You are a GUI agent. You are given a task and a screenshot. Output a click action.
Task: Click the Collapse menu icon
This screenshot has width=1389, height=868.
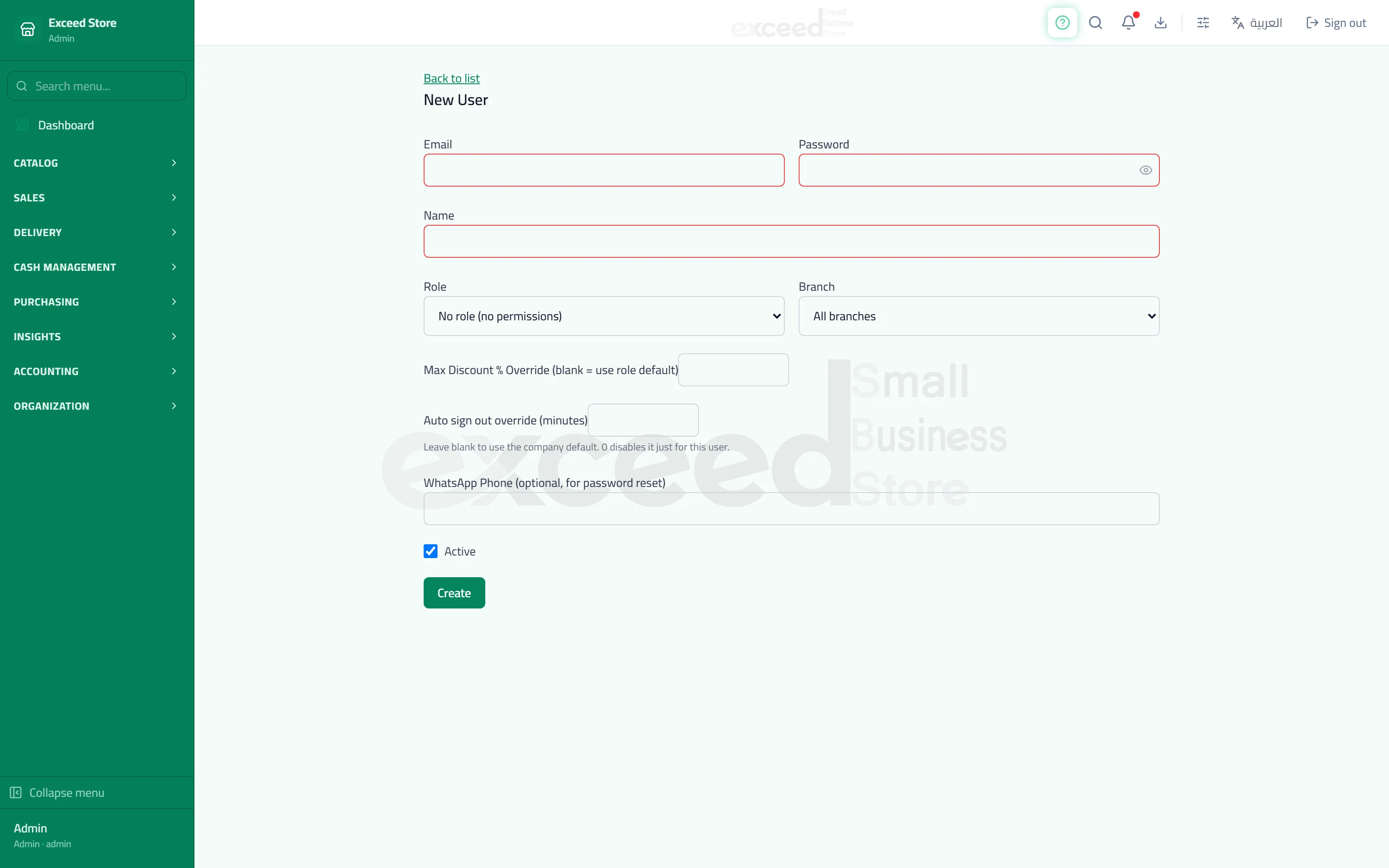point(16,792)
